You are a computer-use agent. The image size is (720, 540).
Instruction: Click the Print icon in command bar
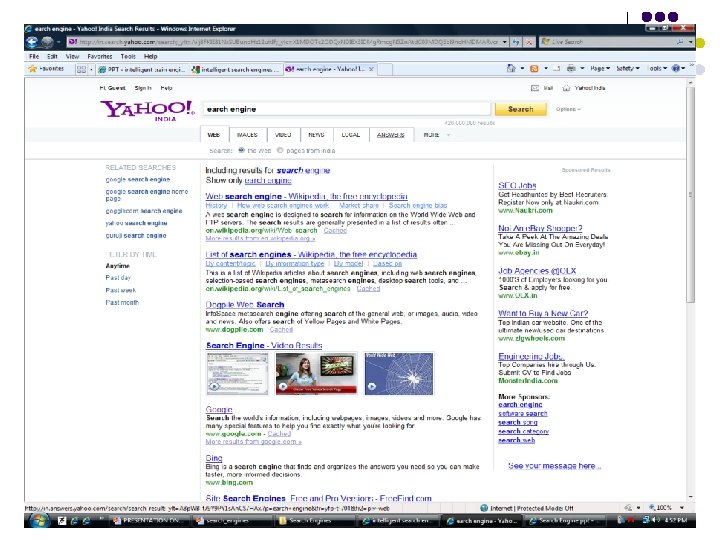point(571,68)
